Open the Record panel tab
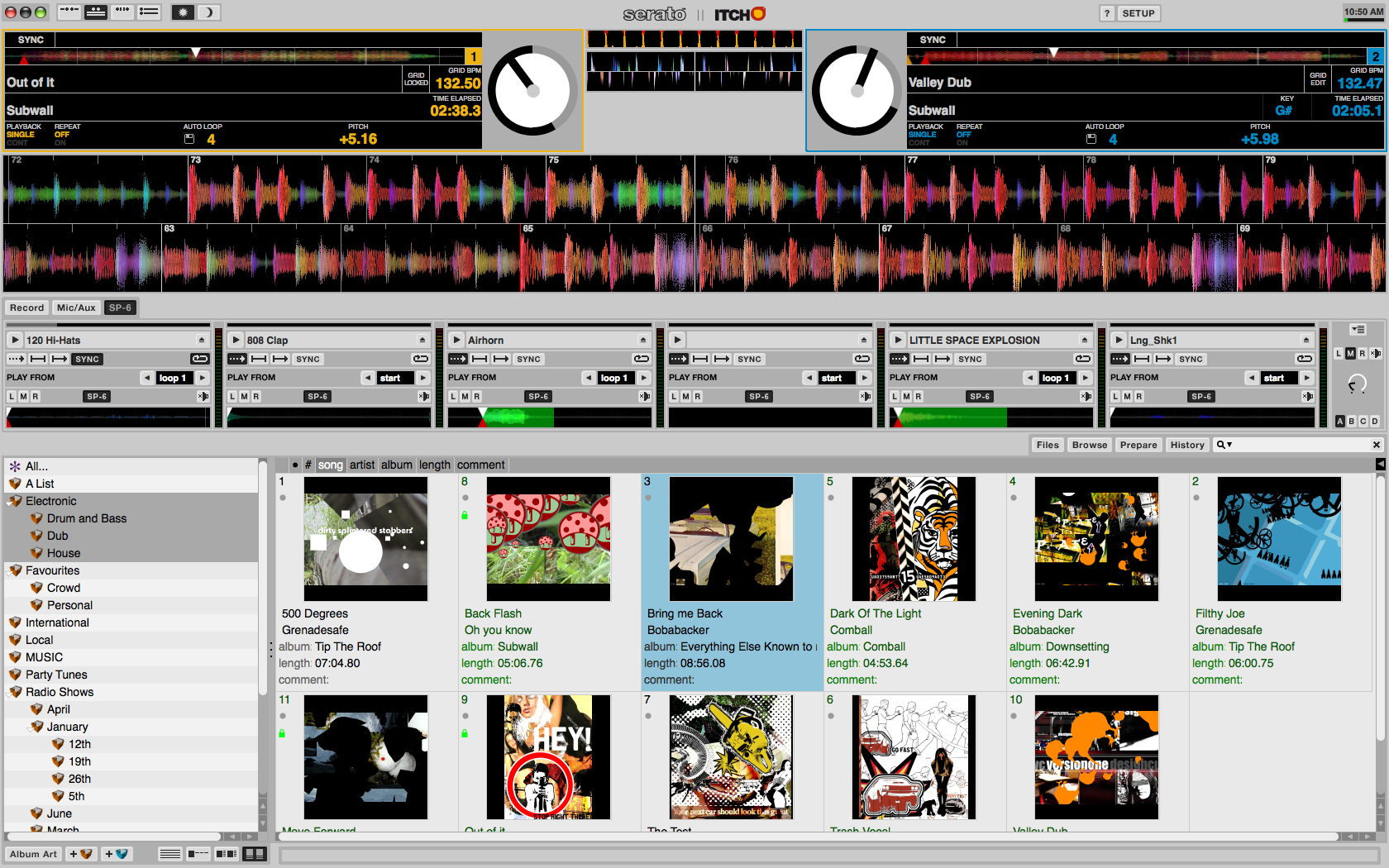The height and width of the screenshot is (868, 1389). point(27,308)
